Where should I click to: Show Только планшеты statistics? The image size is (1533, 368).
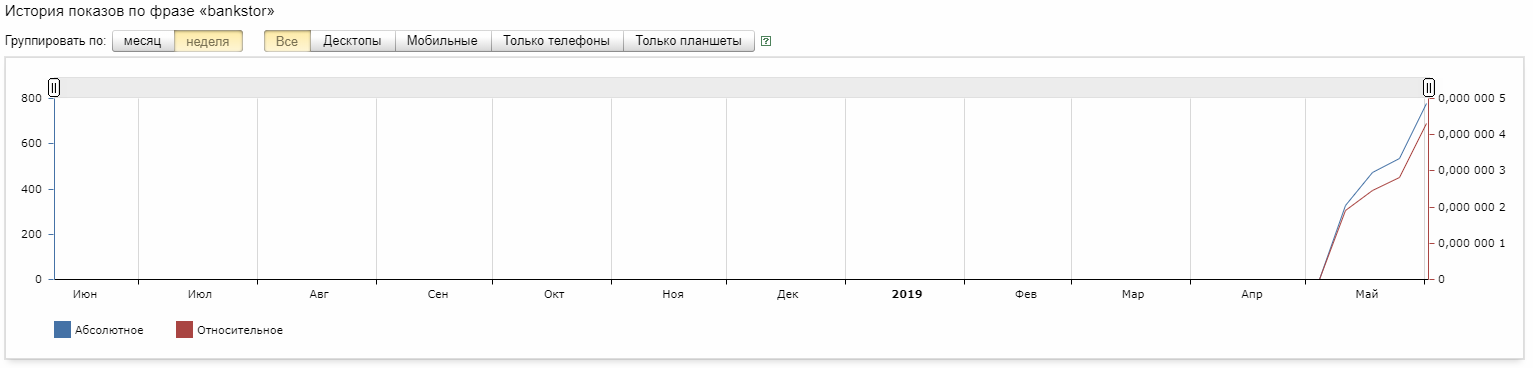pyautogui.click(x=689, y=41)
